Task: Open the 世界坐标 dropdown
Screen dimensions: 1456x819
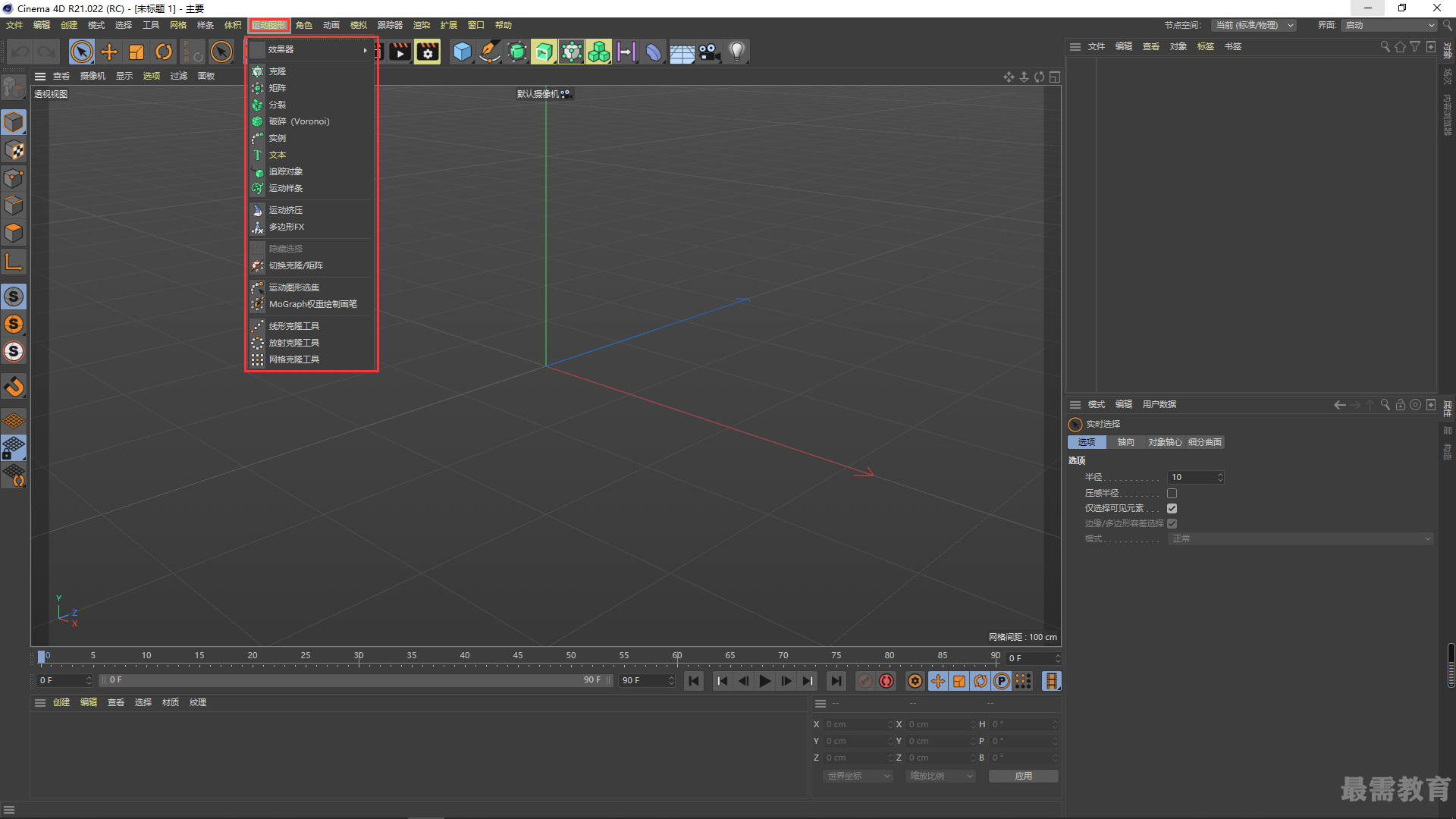Action: (858, 776)
